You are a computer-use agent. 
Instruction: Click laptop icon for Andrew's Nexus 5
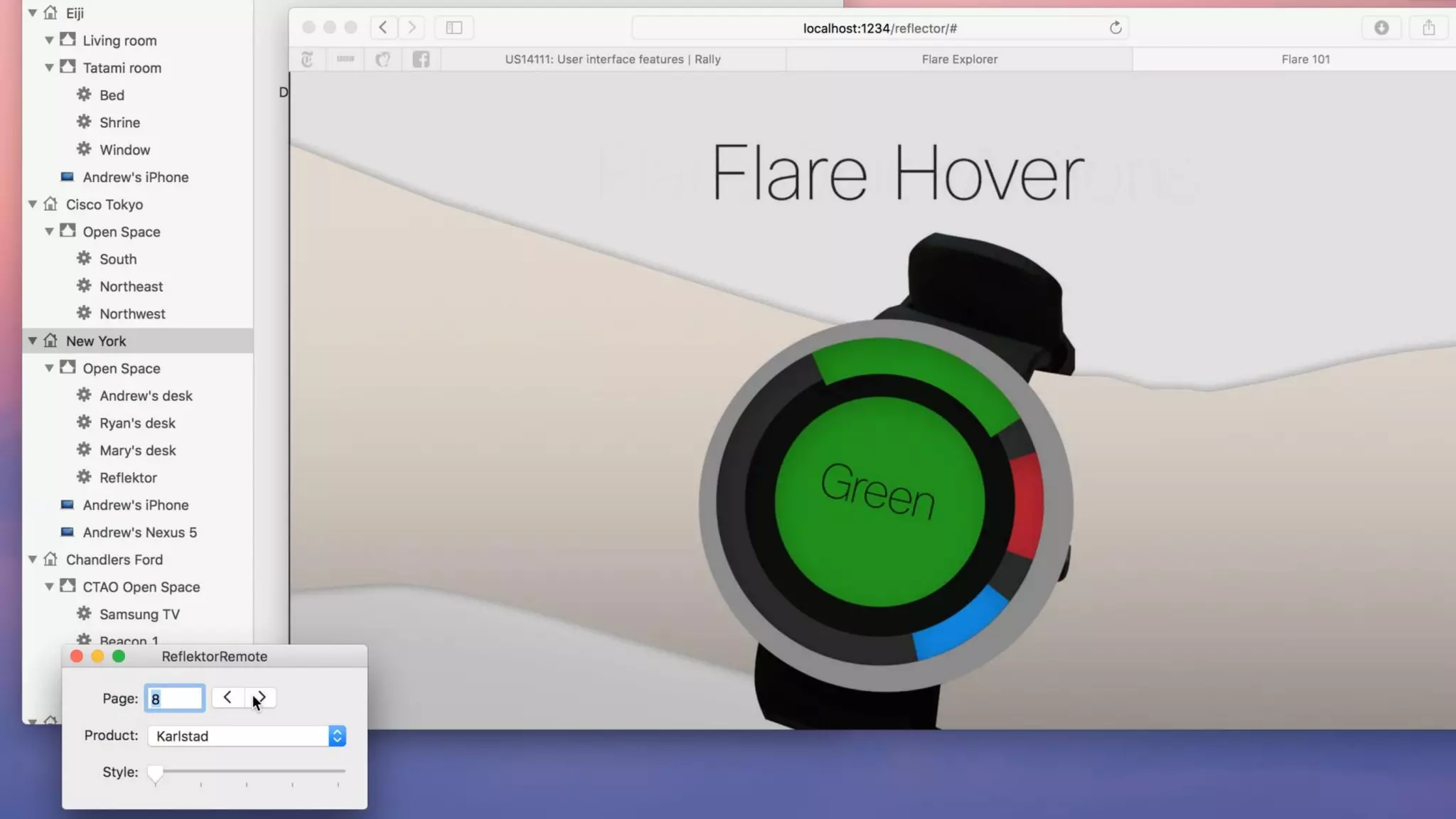pos(68,532)
